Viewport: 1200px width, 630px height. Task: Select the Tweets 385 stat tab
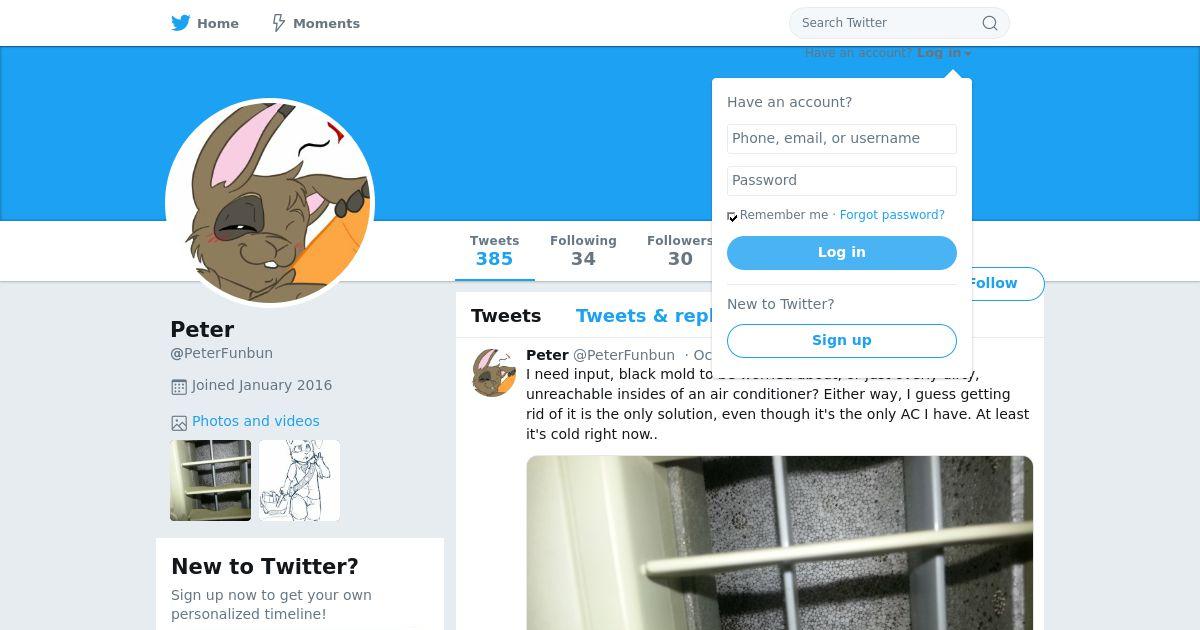pos(494,251)
